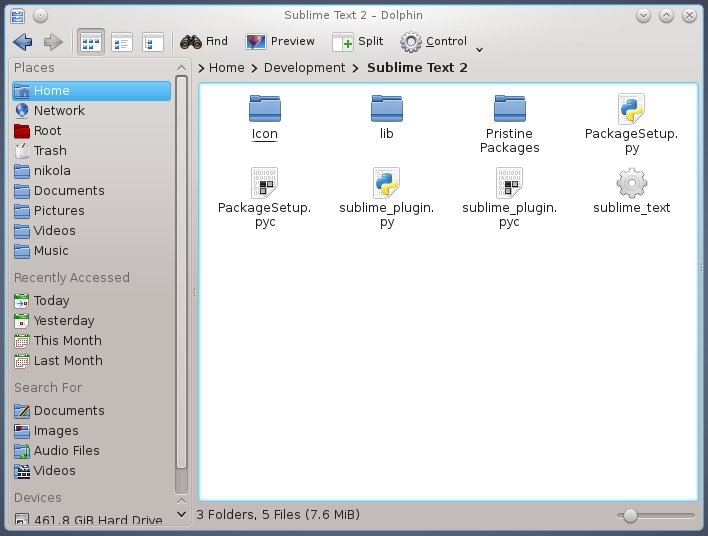Image resolution: width=708 pixels, height=536 pixels.
Task: Click the up arrow beside the Devices header
Action: tap(181, 501)
